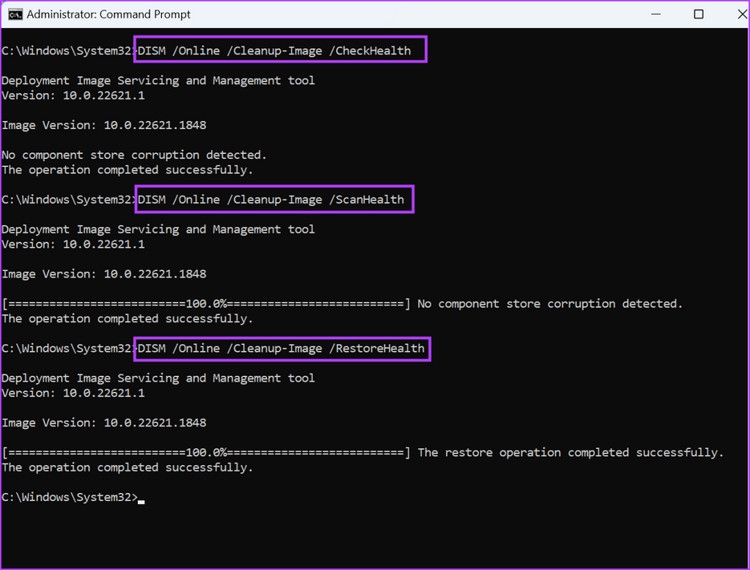
Task: Click 'No component store corruption detected.' under CheckHealth
Action: coord(134,155)
